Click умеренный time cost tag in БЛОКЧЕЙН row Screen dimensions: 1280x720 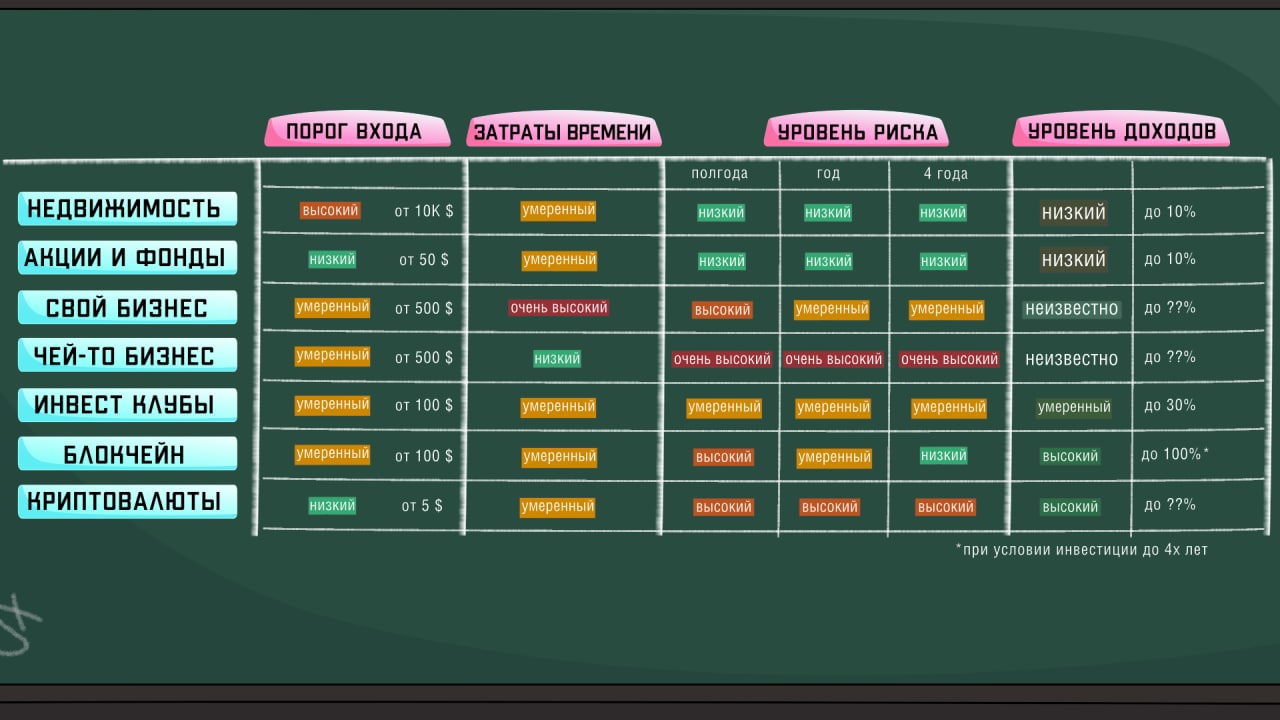559,456
